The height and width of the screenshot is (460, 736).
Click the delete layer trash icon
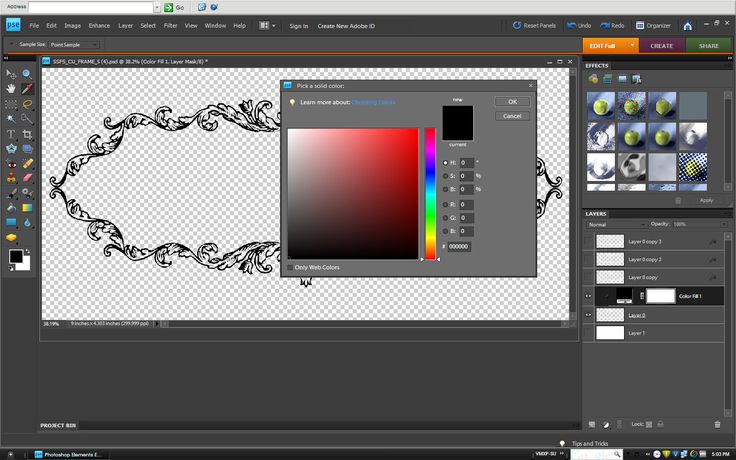click(x=717, y=424)
